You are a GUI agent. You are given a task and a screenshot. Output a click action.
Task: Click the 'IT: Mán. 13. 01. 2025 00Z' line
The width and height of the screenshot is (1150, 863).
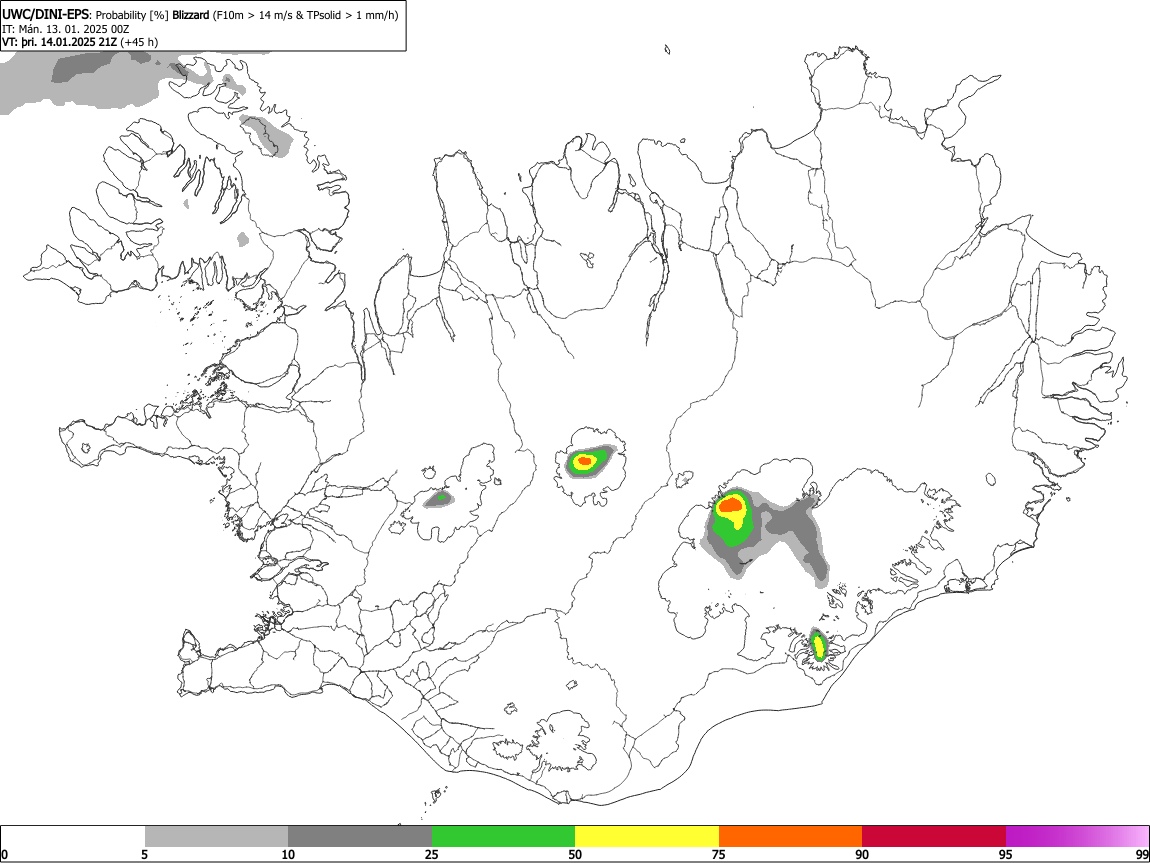65,29
